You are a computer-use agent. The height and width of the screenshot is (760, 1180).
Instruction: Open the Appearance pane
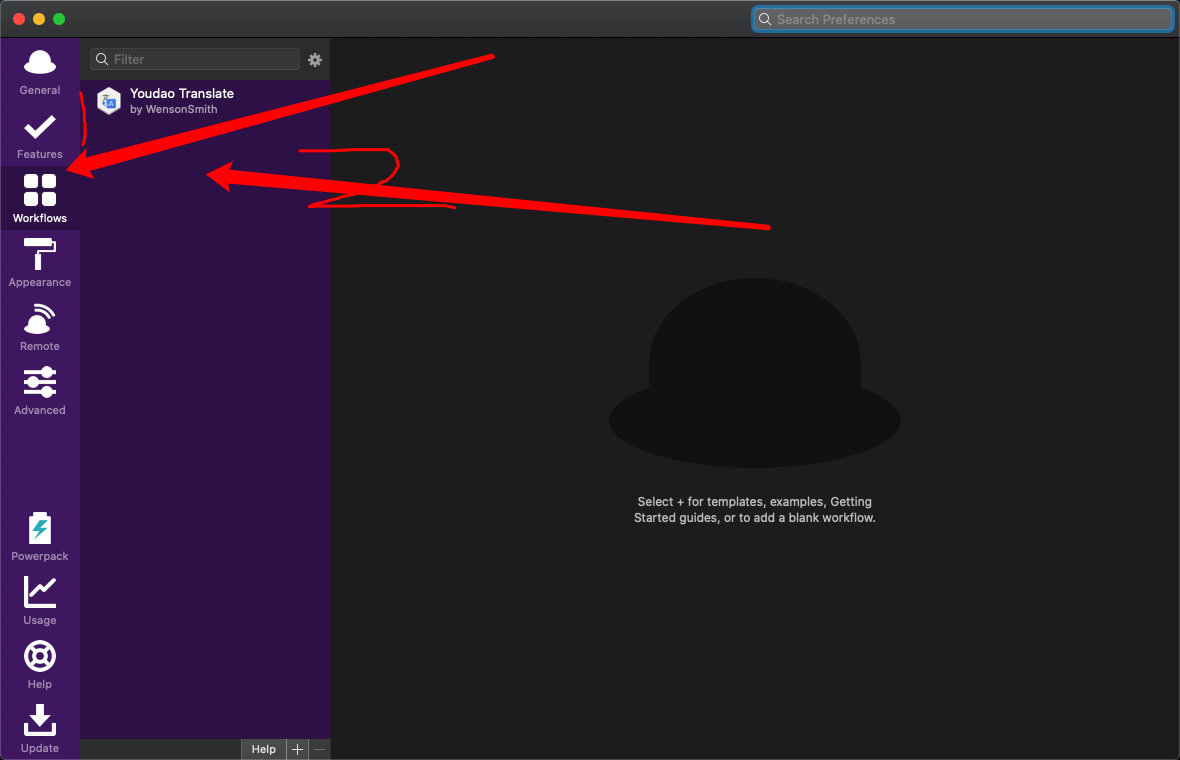pyautogui.click(x=40, y=263)
